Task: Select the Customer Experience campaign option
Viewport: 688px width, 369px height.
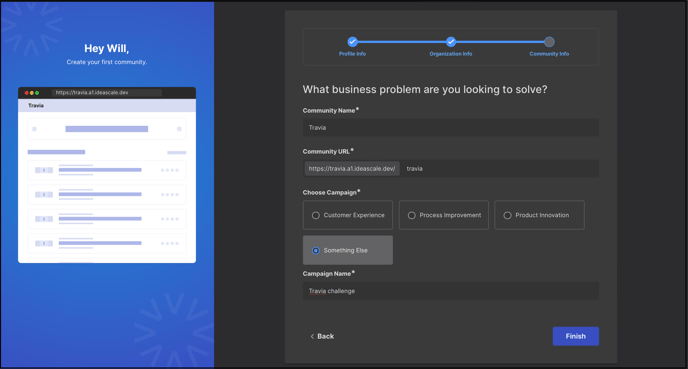Action: pos(348,215)
